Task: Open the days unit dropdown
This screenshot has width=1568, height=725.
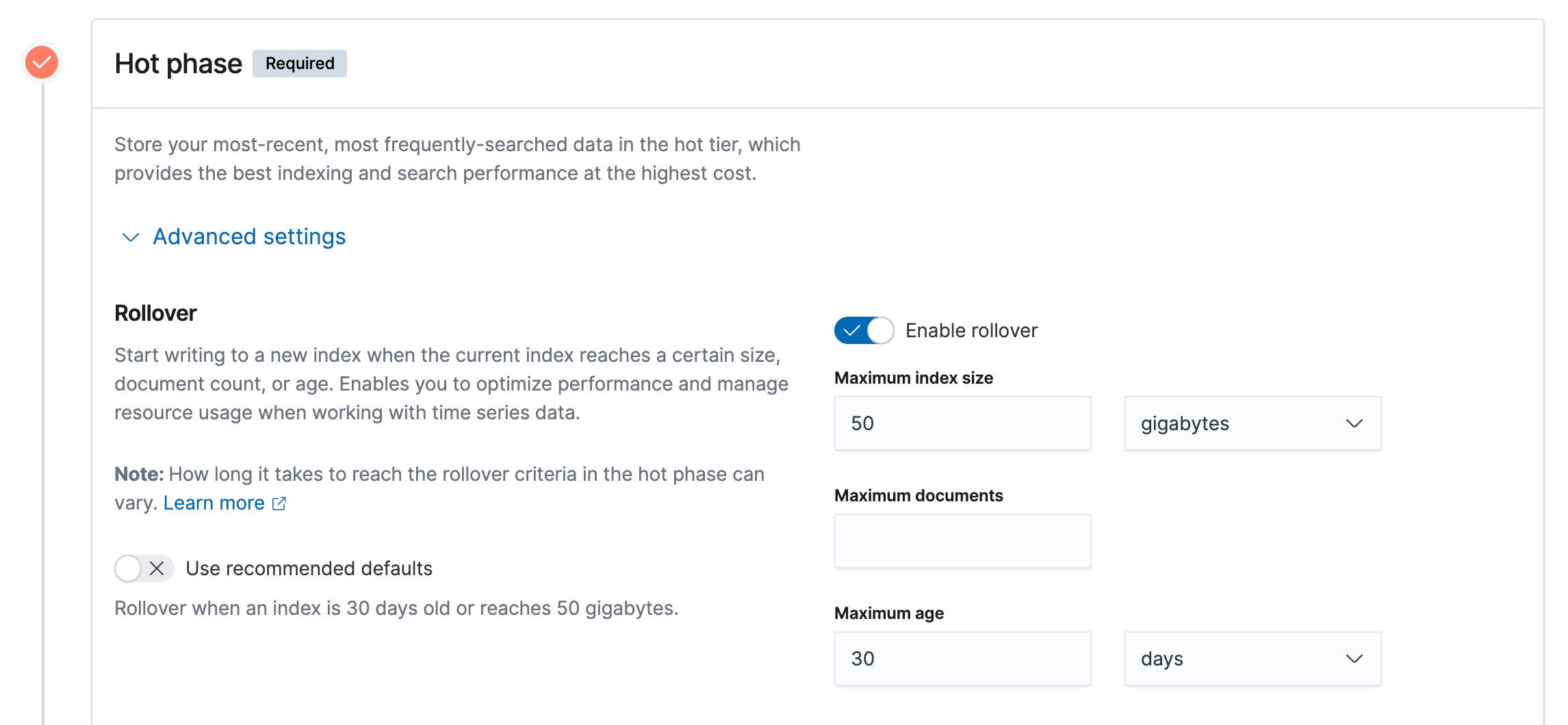Action: click(x=1252, y=659)
